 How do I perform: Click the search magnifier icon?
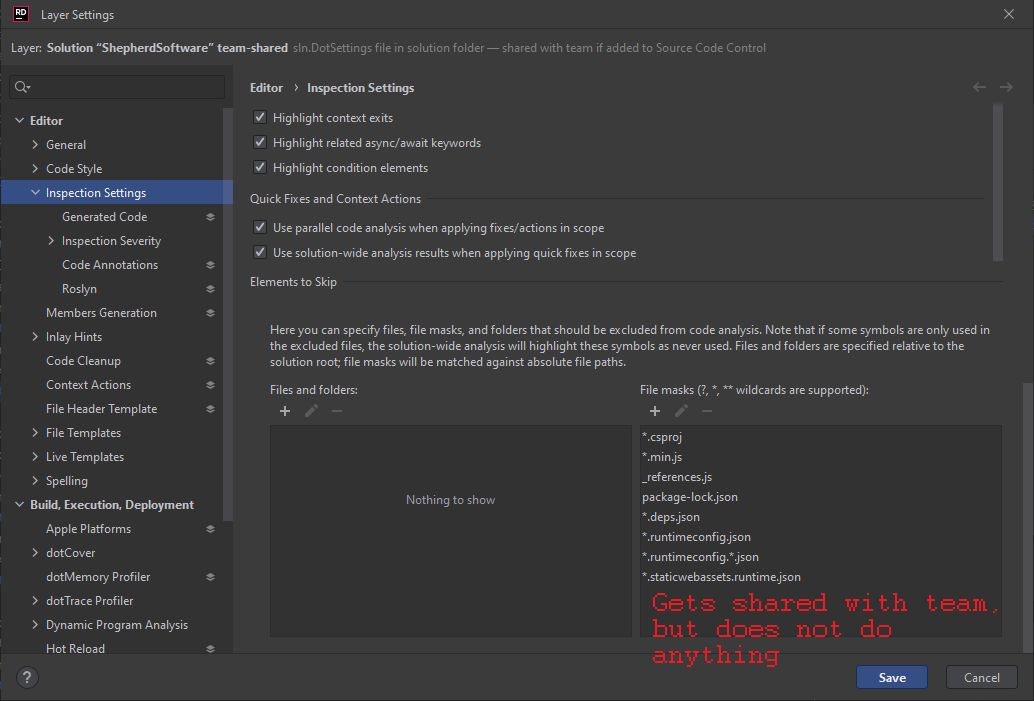[22, 87]
